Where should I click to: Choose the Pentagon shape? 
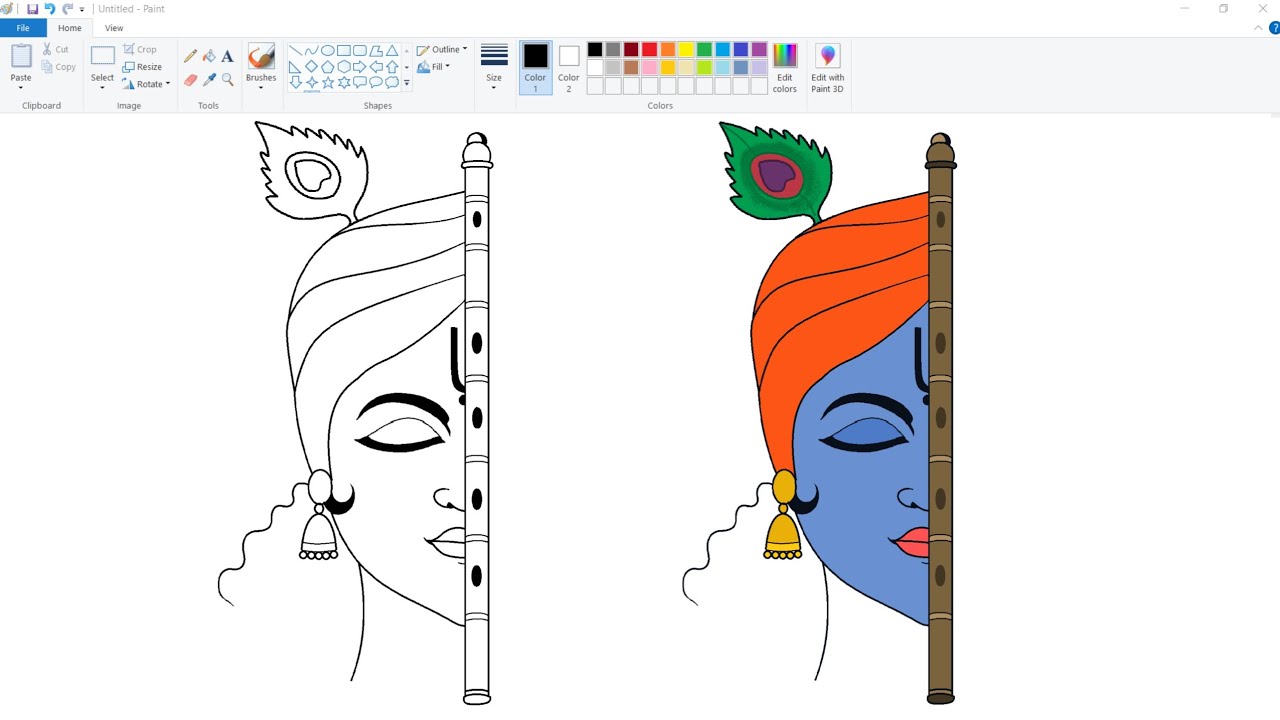327,66
